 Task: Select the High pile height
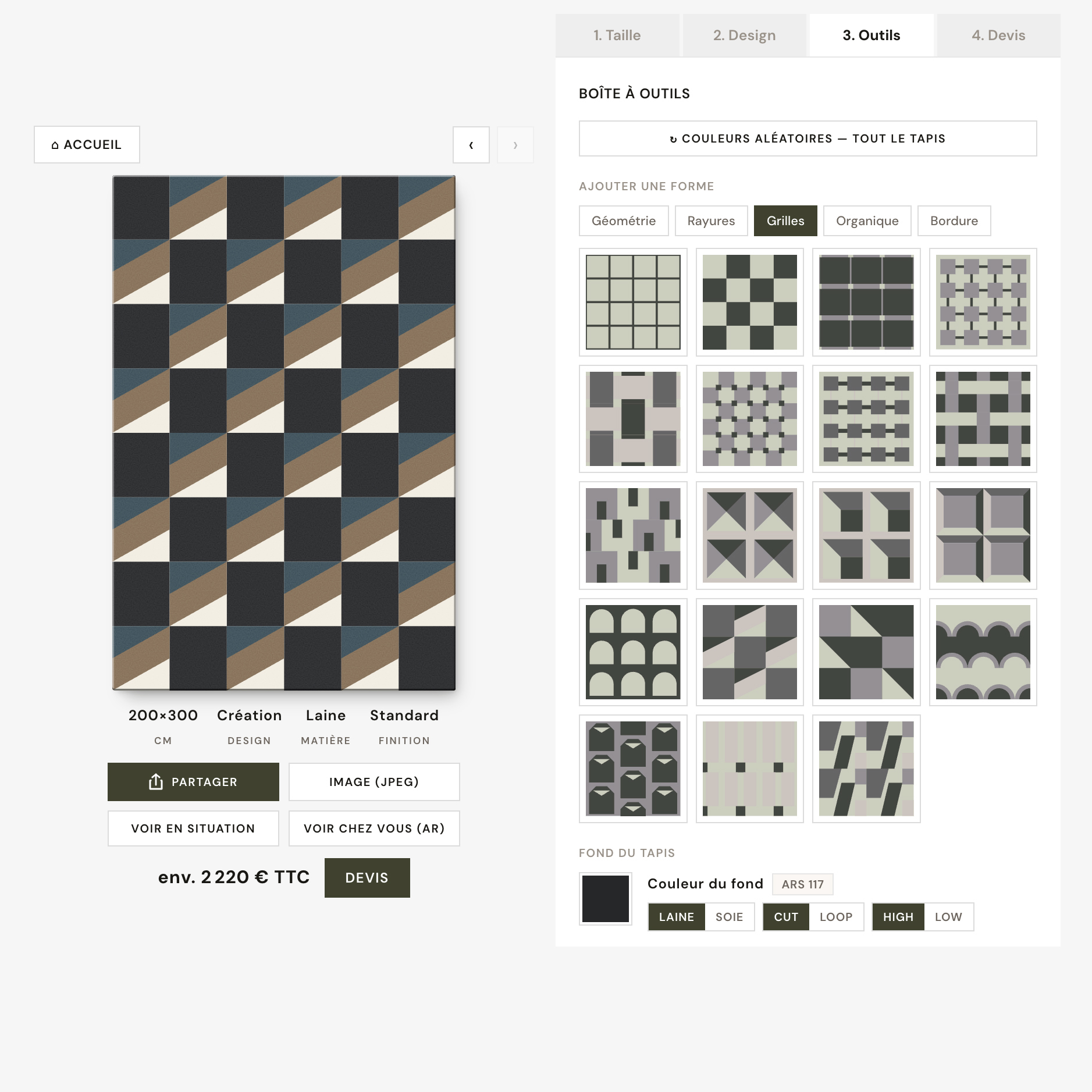pyautogui.click(x=898, y=917)
